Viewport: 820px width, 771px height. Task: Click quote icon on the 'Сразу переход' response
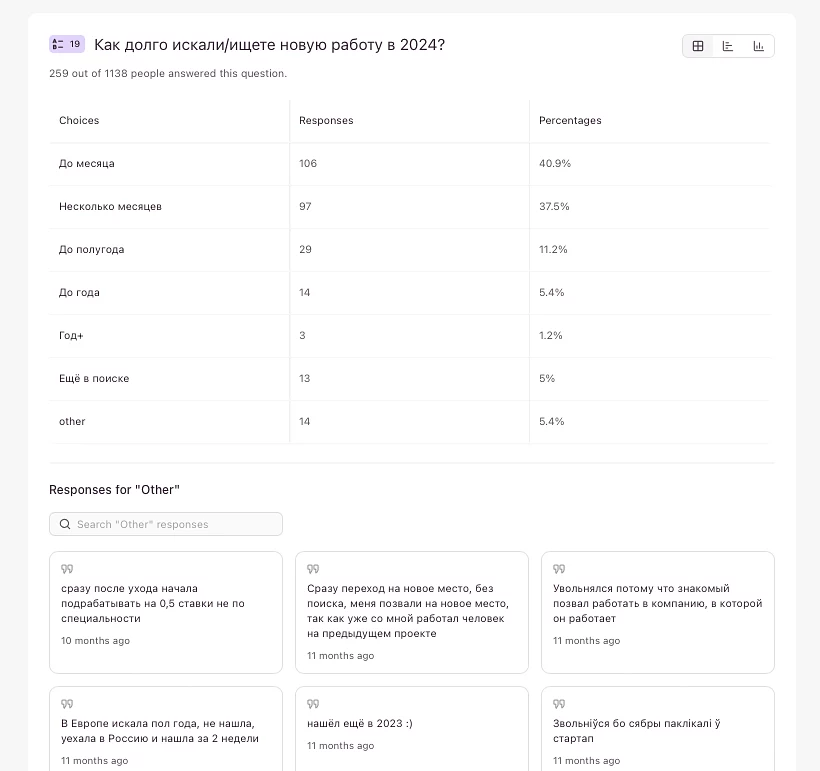point(313,569)
